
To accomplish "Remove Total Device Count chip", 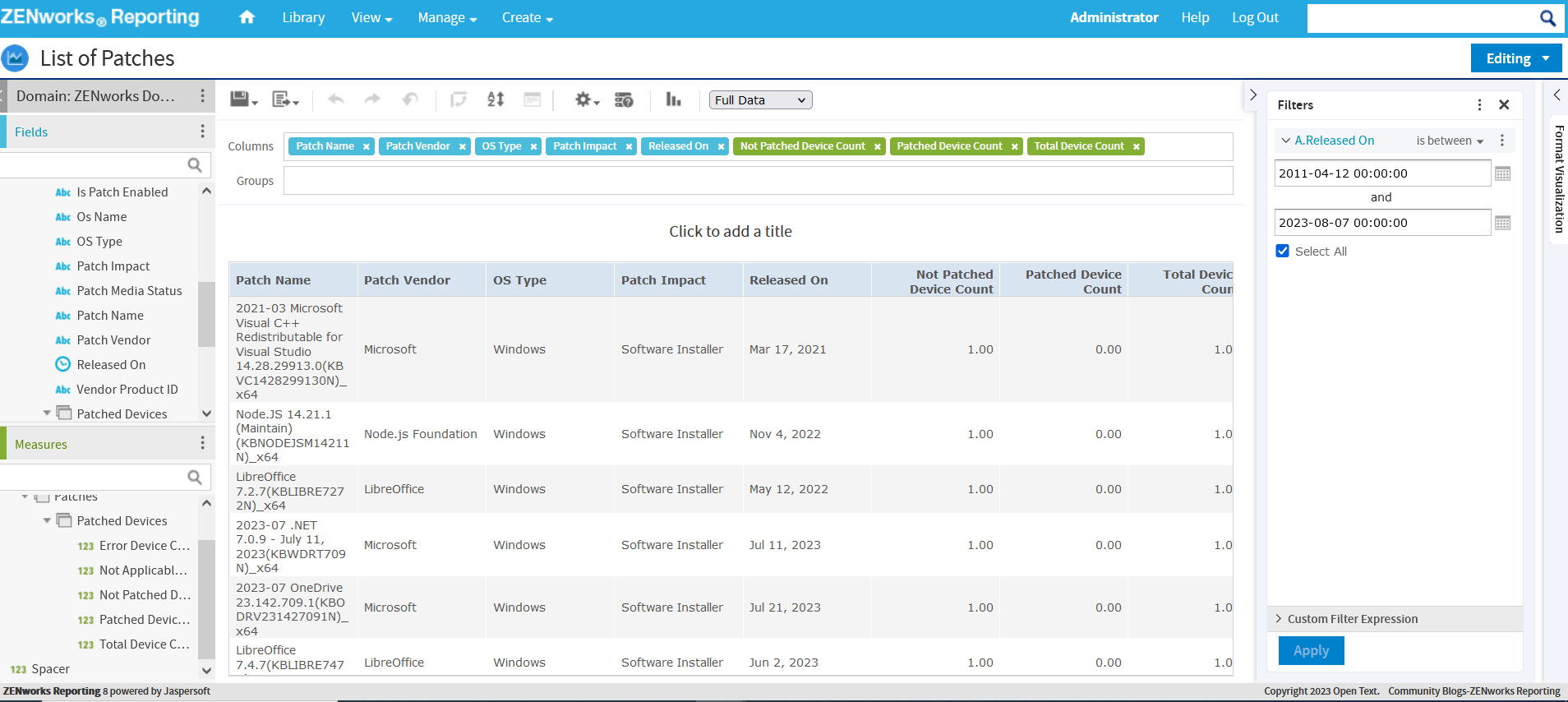I will (x=1137, y=146).
